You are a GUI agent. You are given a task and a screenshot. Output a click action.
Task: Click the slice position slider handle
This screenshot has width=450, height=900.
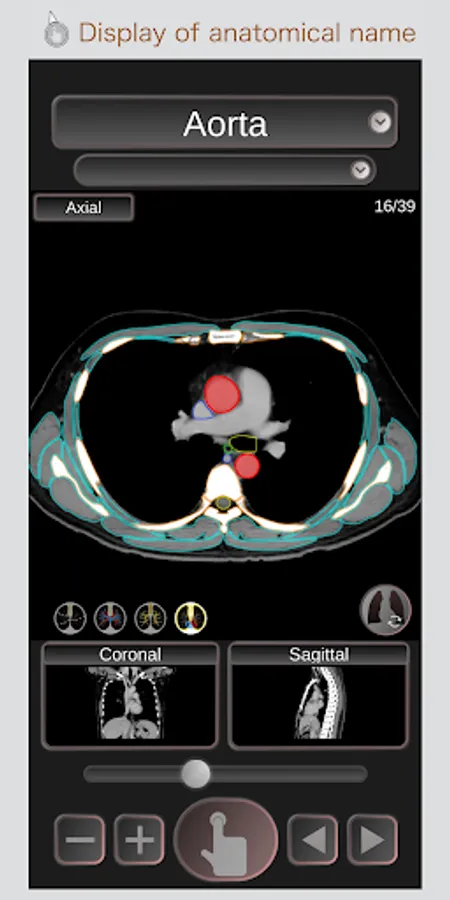tap(196, 774)
